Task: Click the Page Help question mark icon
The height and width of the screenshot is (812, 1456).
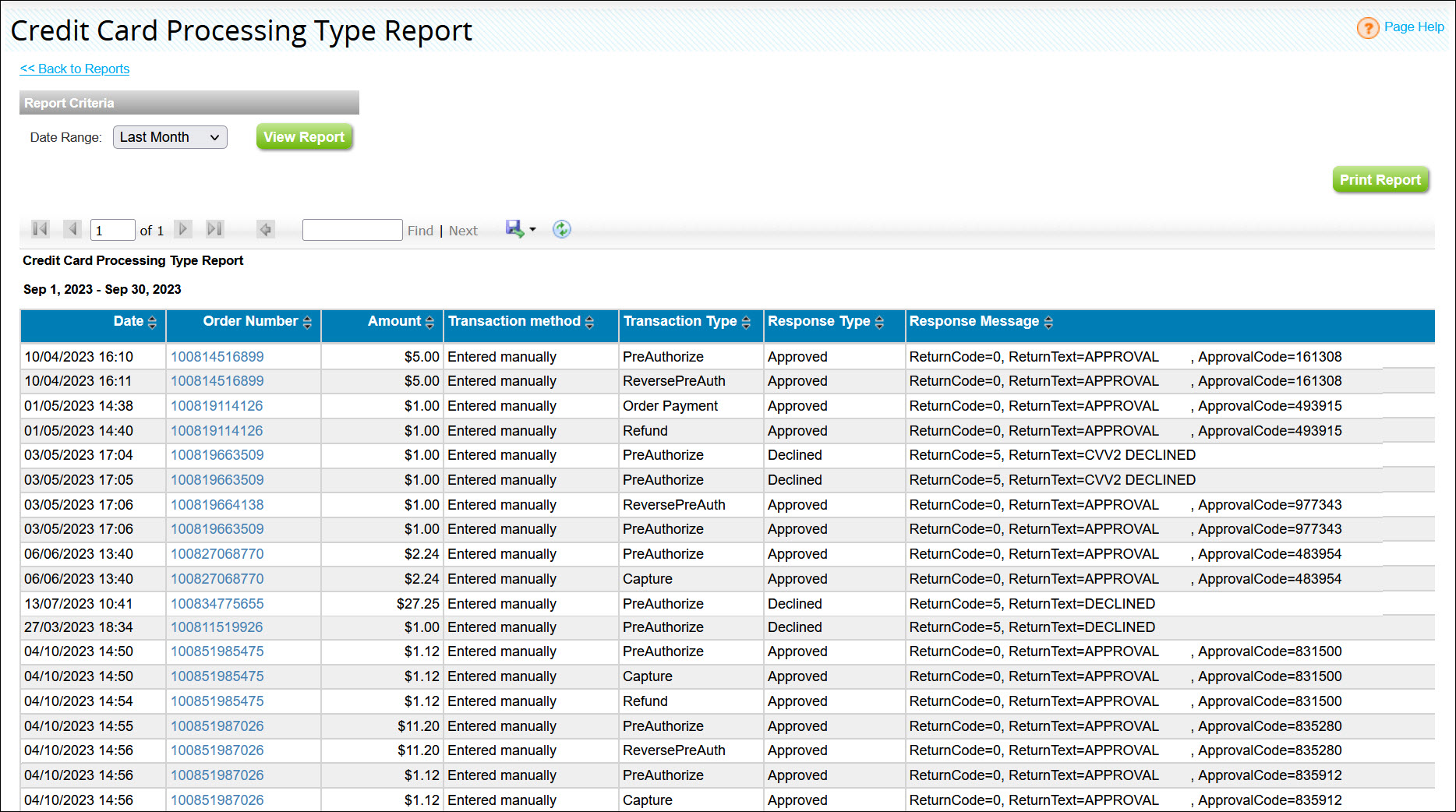Action: click(x=1367, y=28)
